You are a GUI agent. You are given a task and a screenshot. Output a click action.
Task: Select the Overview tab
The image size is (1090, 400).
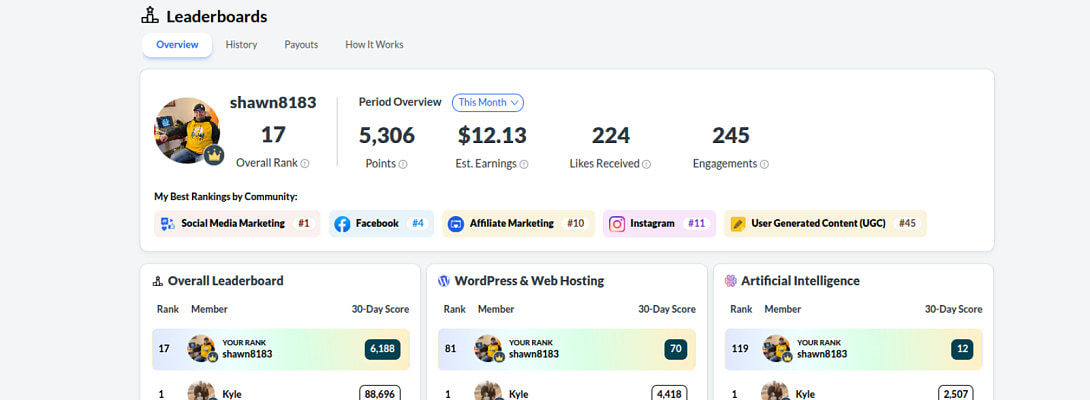click(x=177, y=45)
